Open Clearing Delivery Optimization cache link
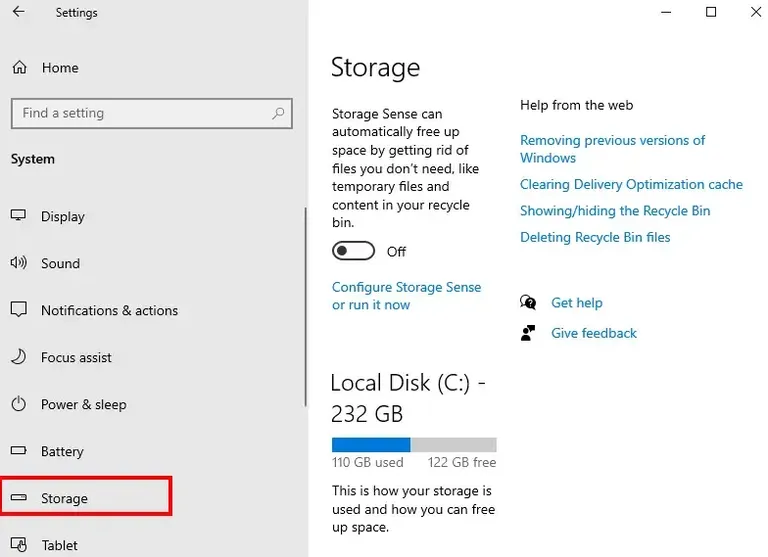The height and width of the screenshot is (557, 768). pos(631,184)
